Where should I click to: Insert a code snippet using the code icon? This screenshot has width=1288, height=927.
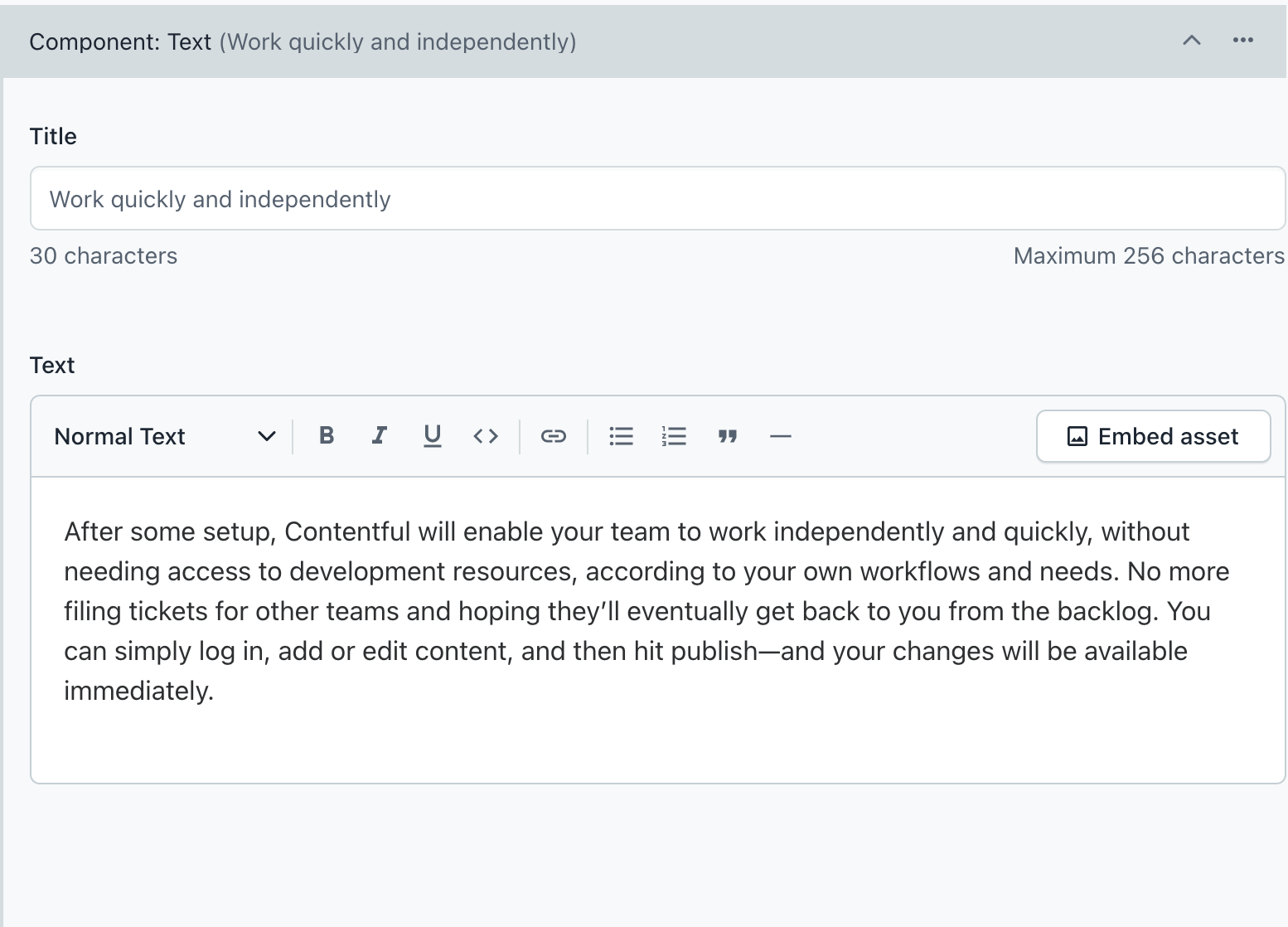[x=485, y=435]
